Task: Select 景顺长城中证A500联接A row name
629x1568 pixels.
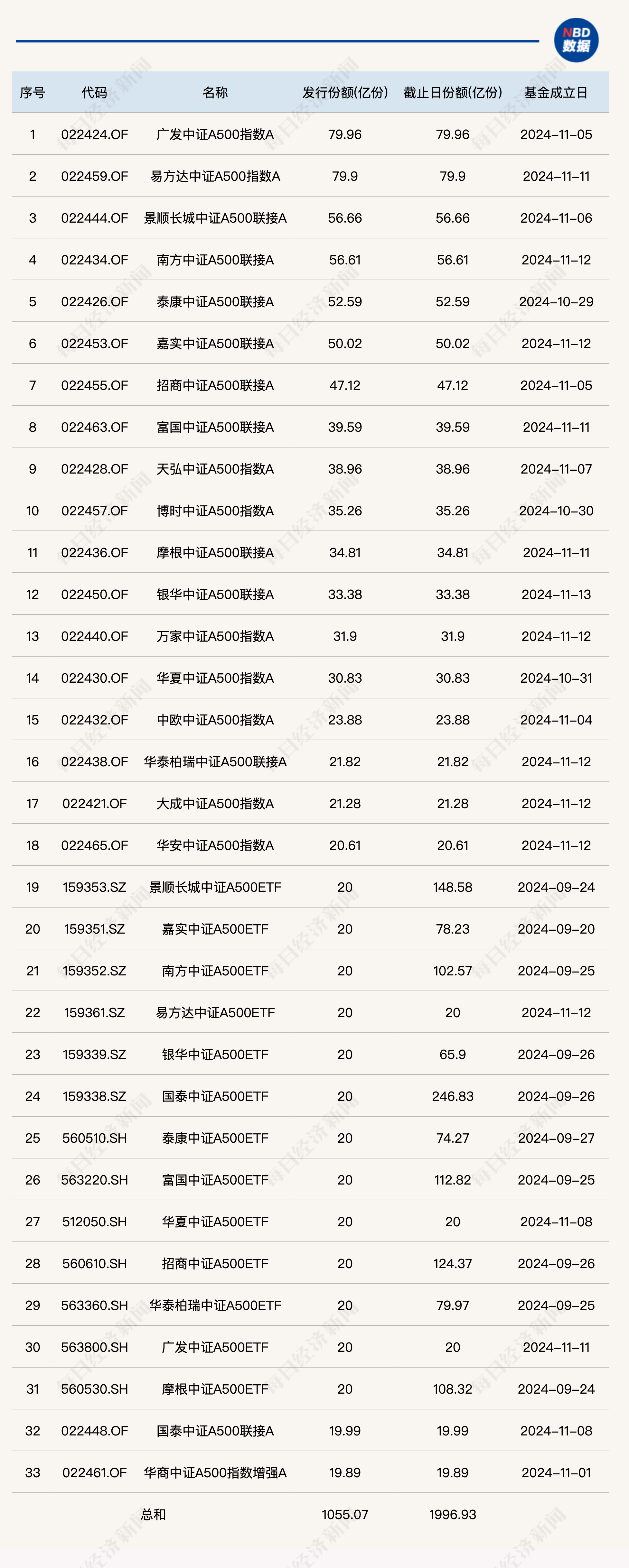Action: click(215, 218)
